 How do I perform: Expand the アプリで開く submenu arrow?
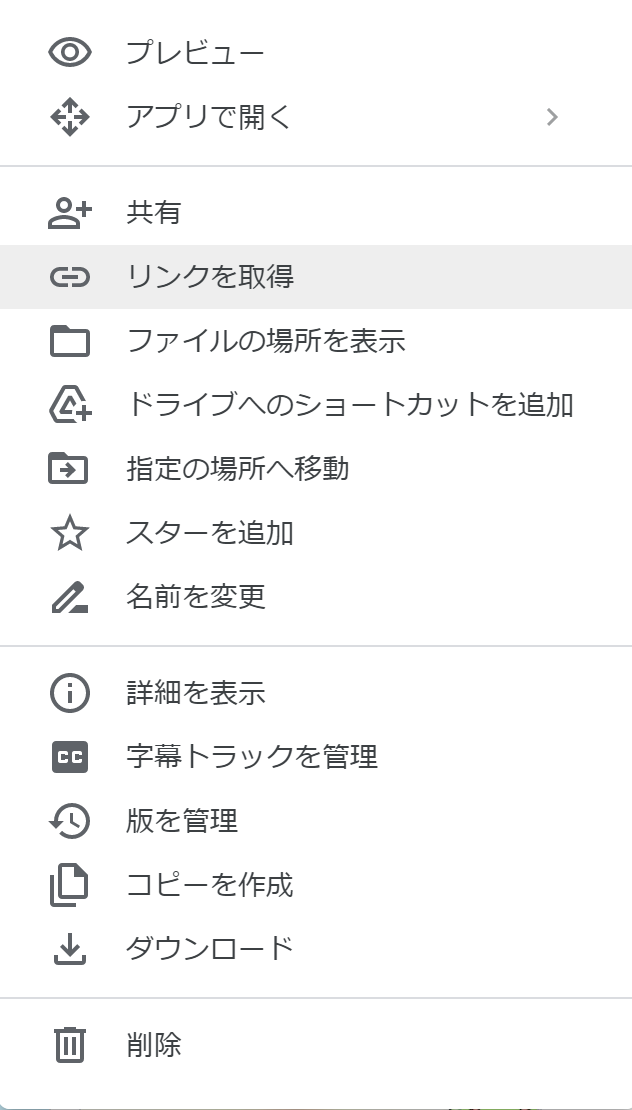point(552,117)
